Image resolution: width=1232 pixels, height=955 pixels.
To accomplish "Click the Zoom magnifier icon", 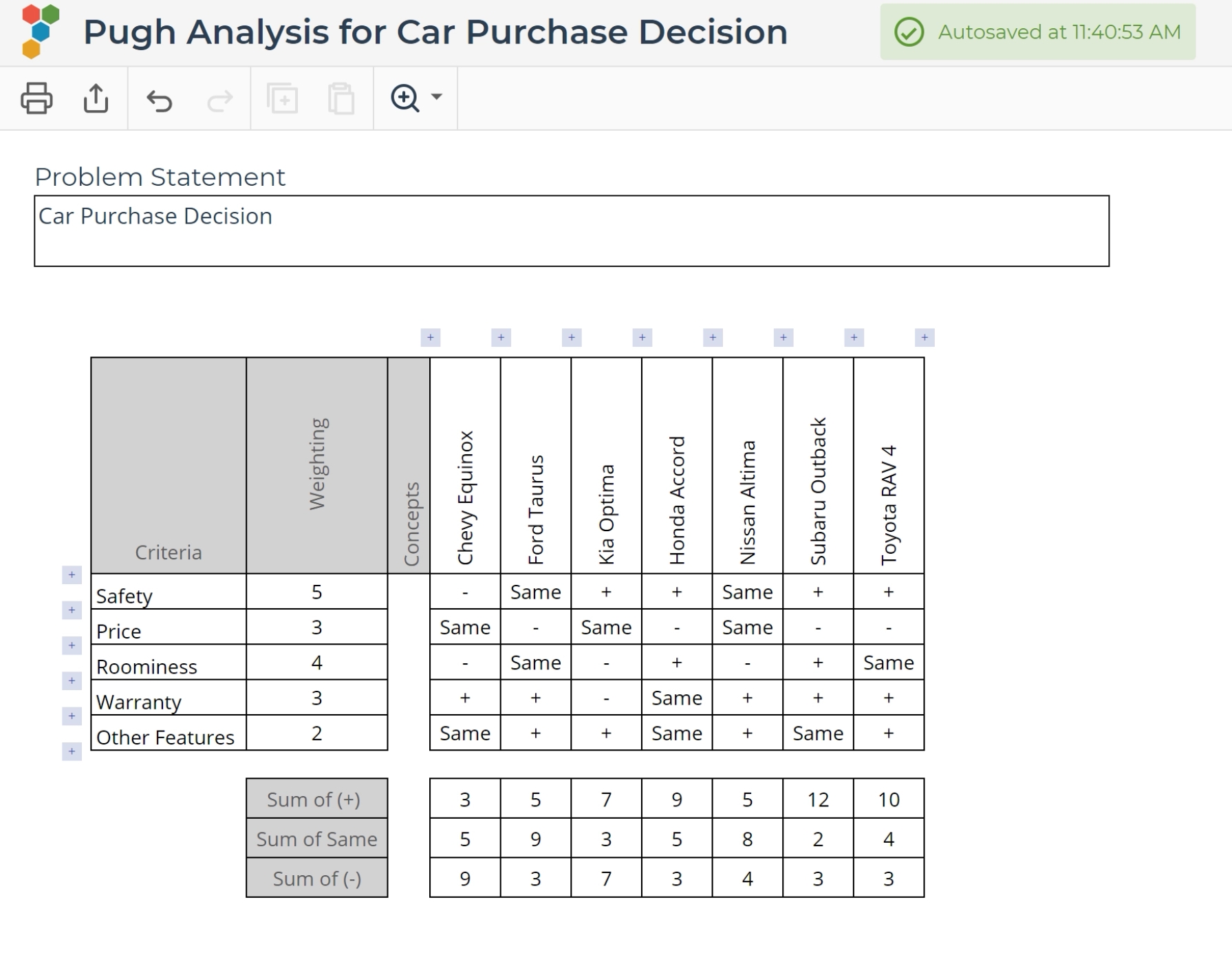I will coord(405,98).
